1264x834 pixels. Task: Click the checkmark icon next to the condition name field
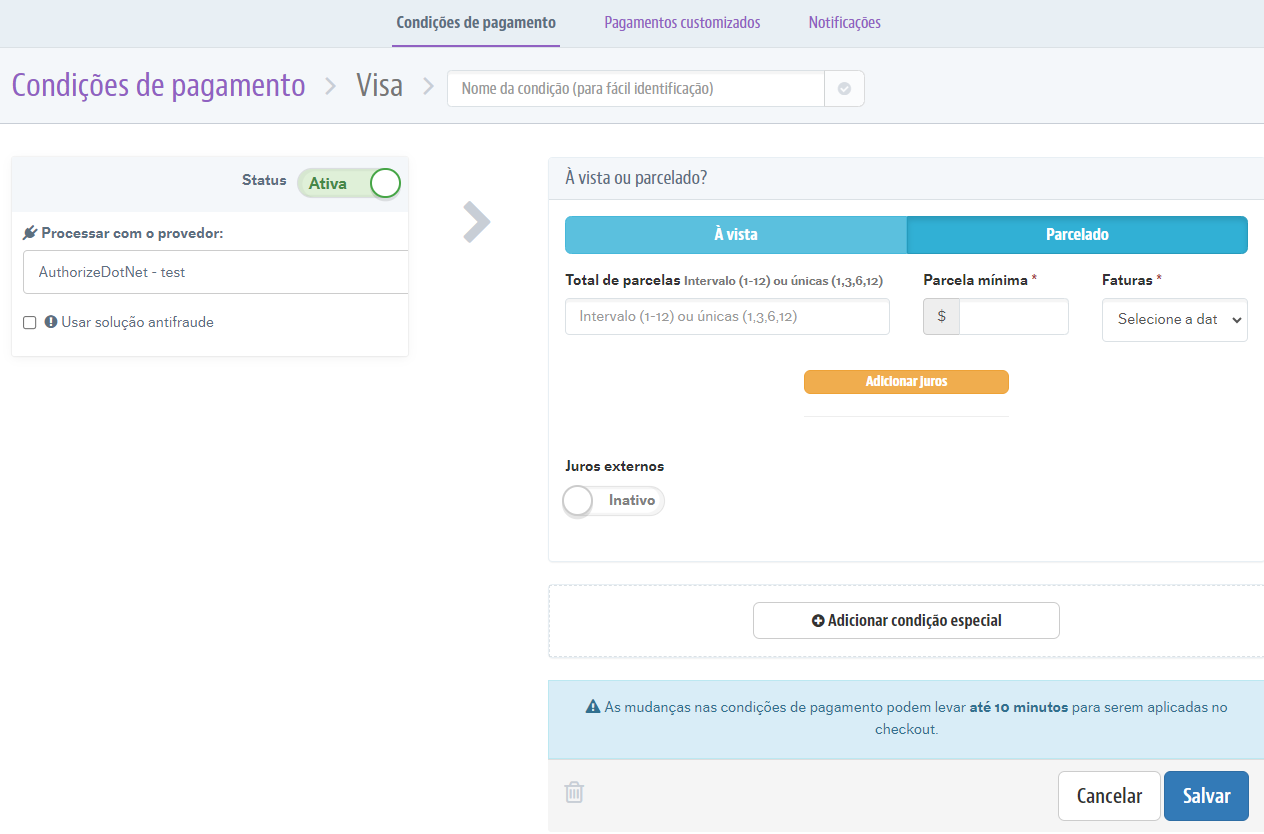(x=844, y=88)
